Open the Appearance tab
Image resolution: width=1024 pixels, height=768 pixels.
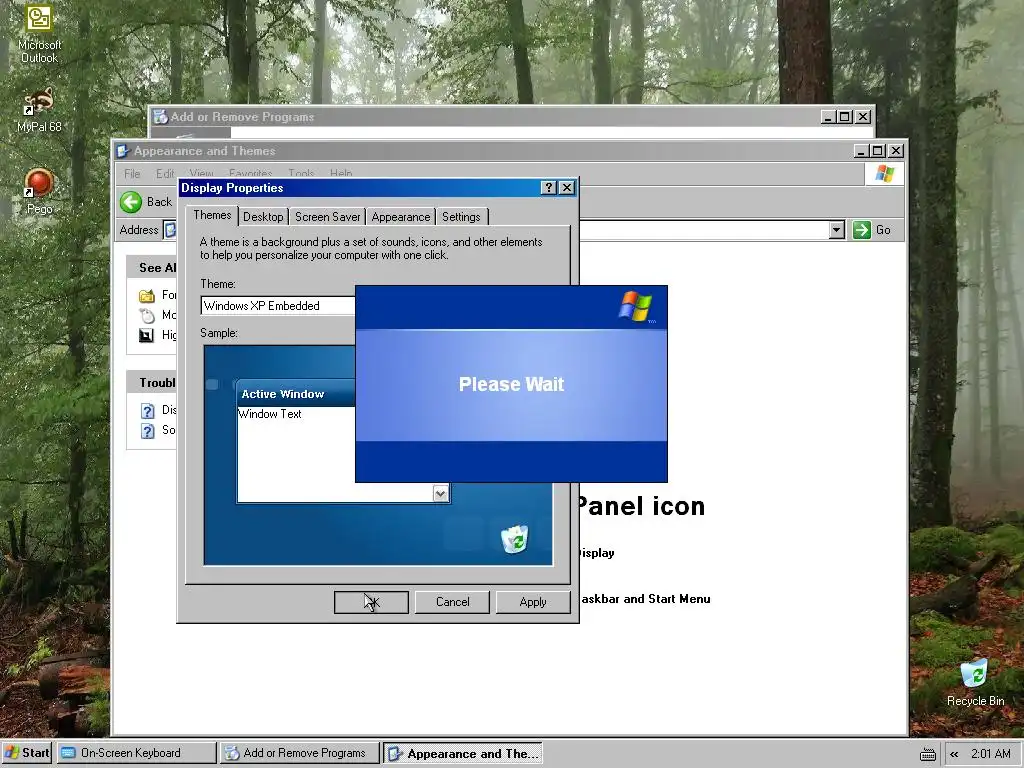(x=401, y=217)
